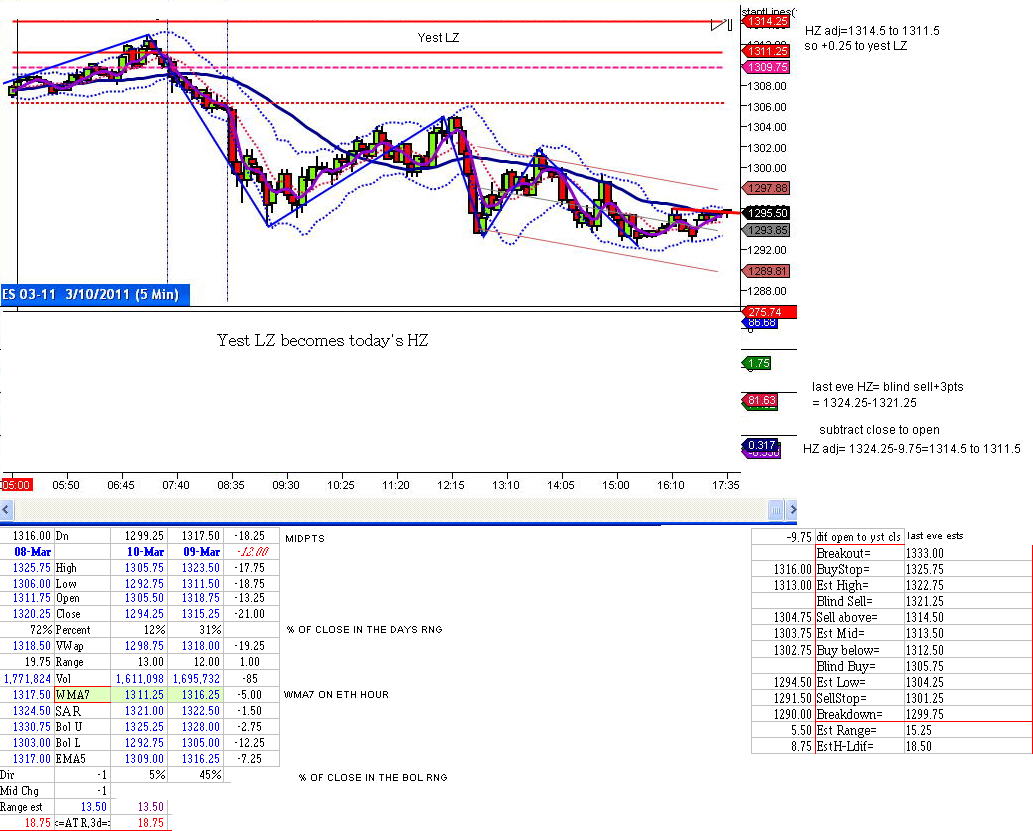Screen dimensions: 1033x831
Task: Click the 17:35 time axis label
Action: pyautogui.click(x=726, y=485)
